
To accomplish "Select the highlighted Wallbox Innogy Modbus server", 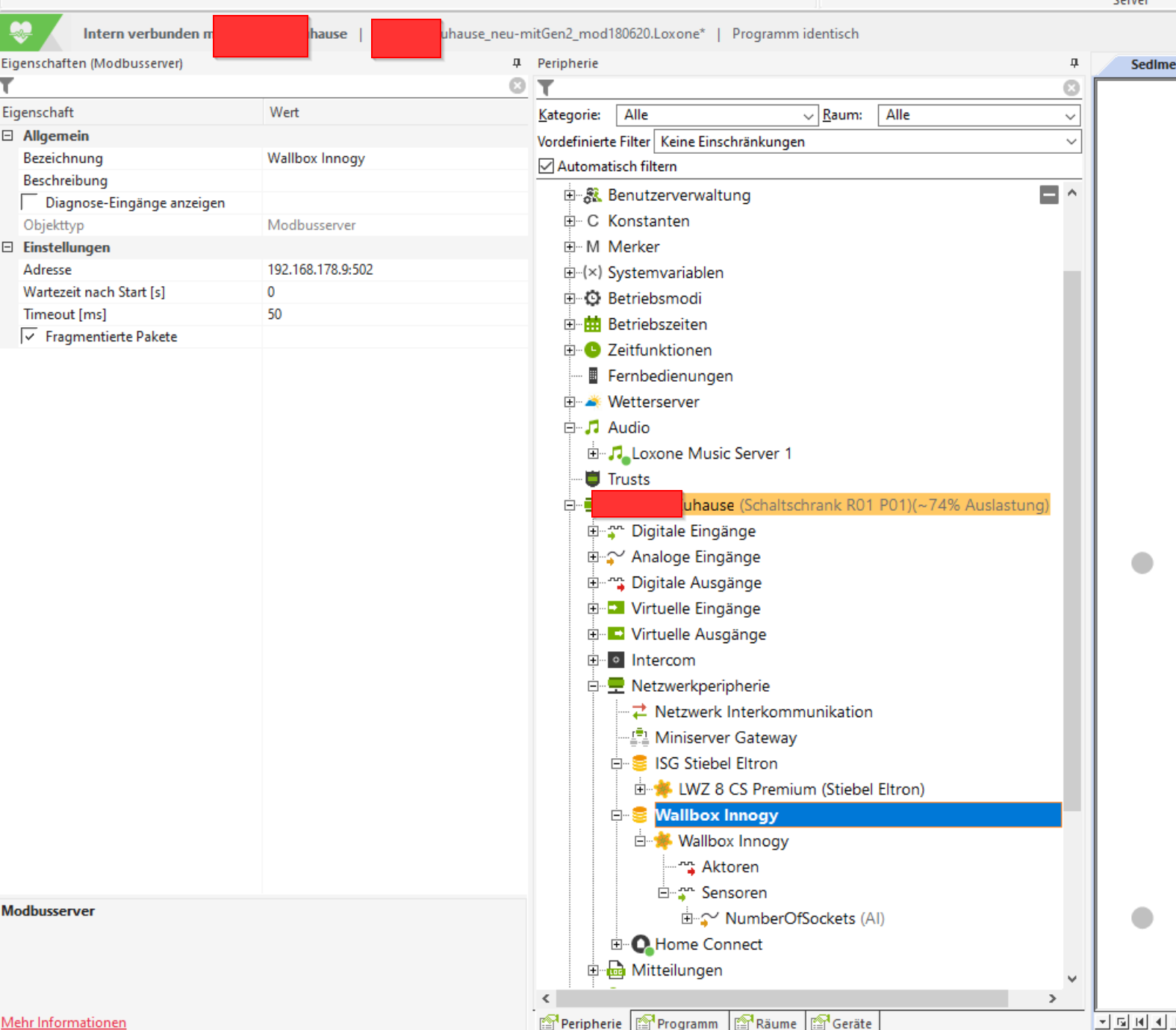I will (858, 815).
